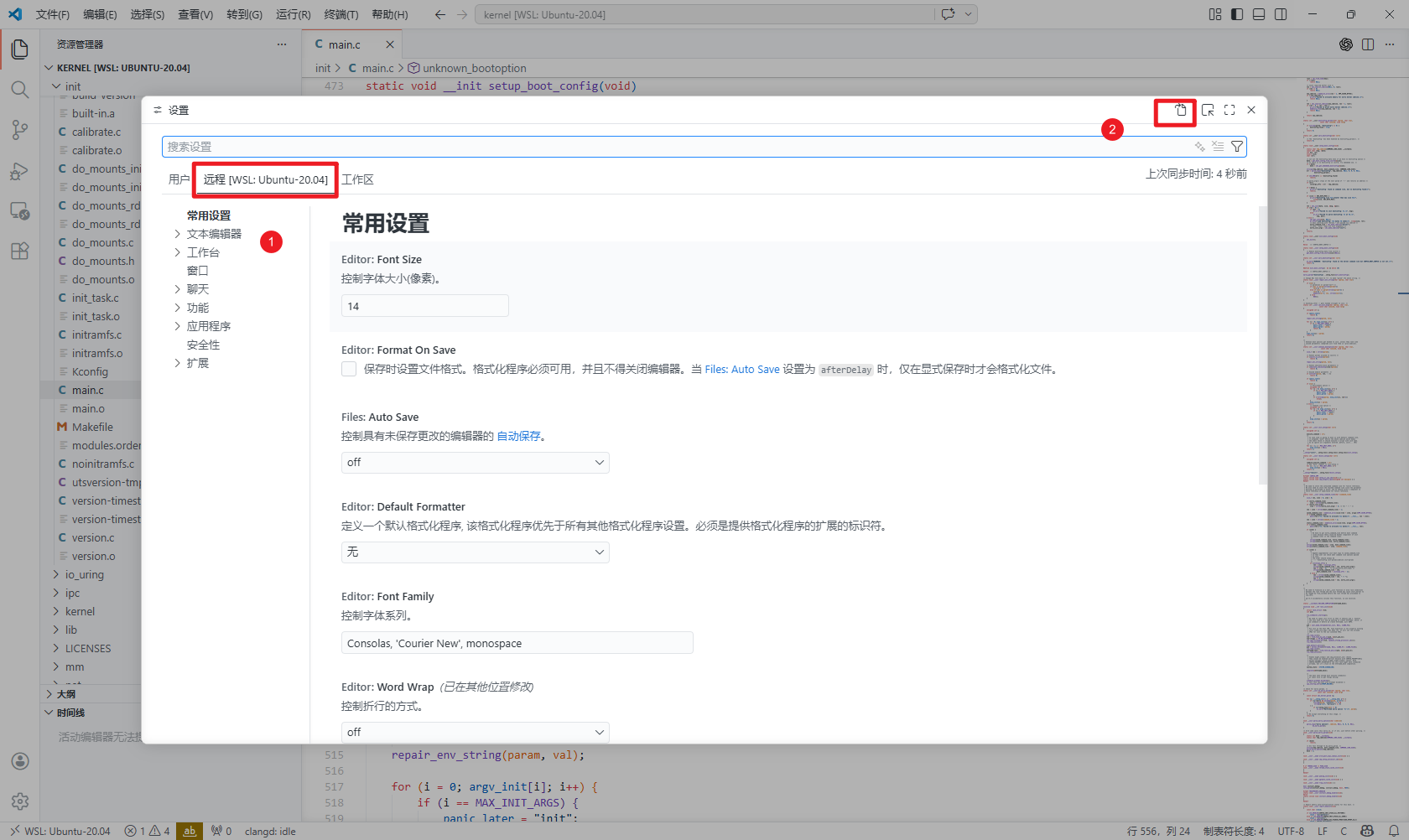Toggle the secondary side bar
This screenshot has height=840, width=1409.
tap(1281, 14)
